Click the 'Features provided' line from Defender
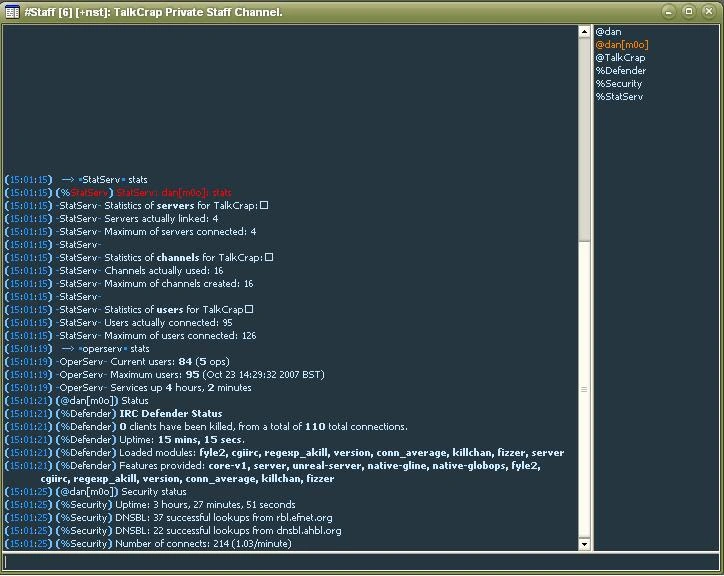724x576 pixels. (272, 472)
